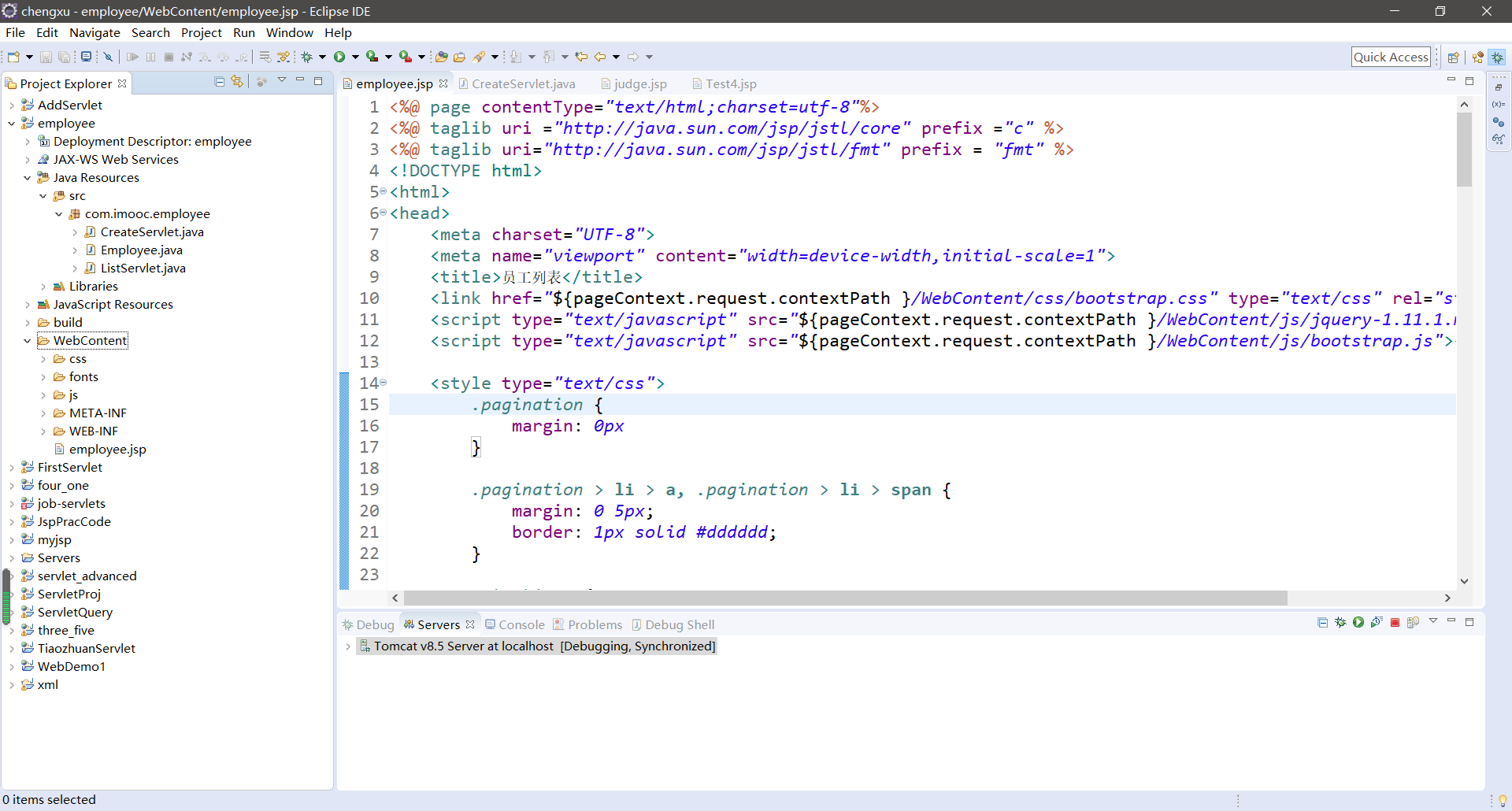
Task: Click the editor horizontal scrollbar
Action: click(845, 598)
